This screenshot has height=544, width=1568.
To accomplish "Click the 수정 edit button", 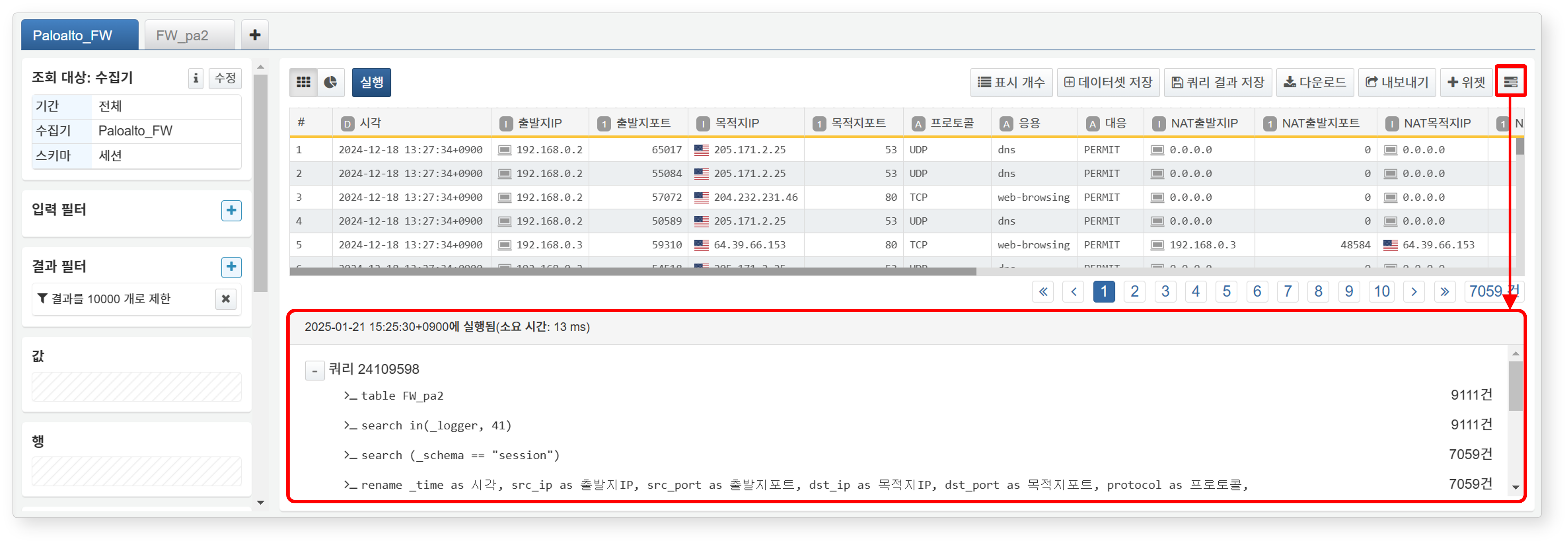I will point(225,78).
